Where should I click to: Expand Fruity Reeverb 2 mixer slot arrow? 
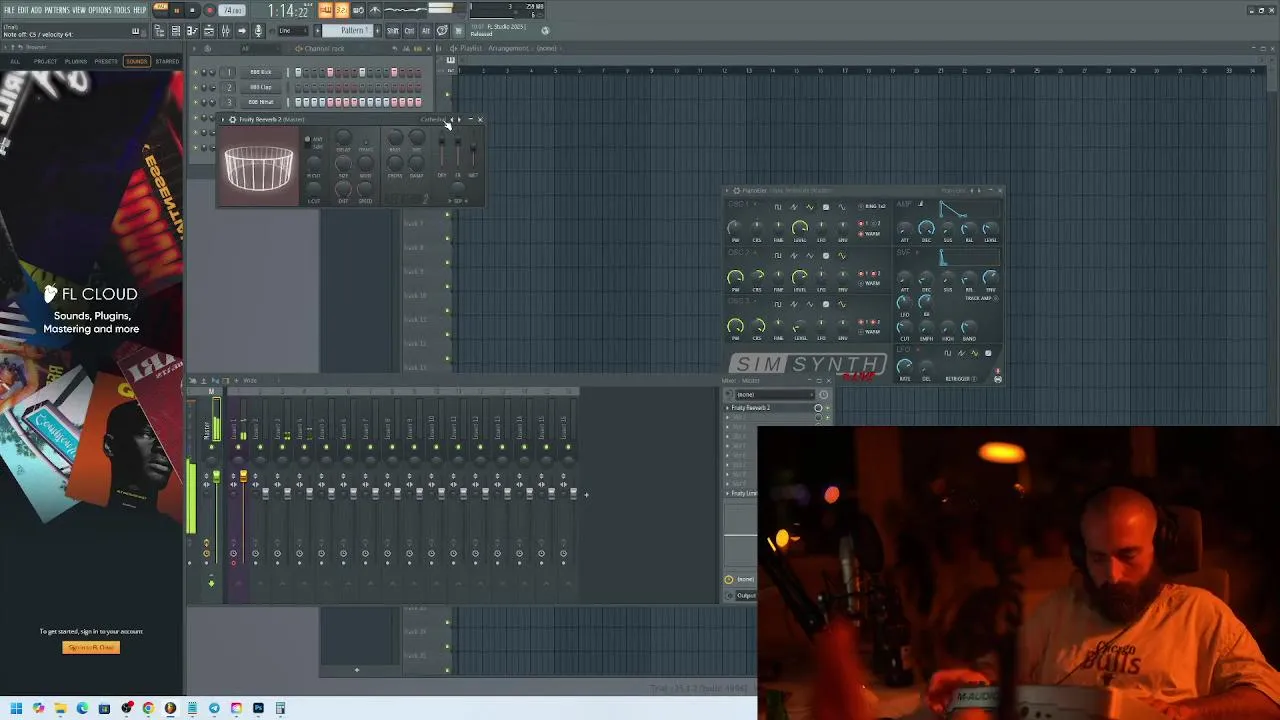coord(727,408)
